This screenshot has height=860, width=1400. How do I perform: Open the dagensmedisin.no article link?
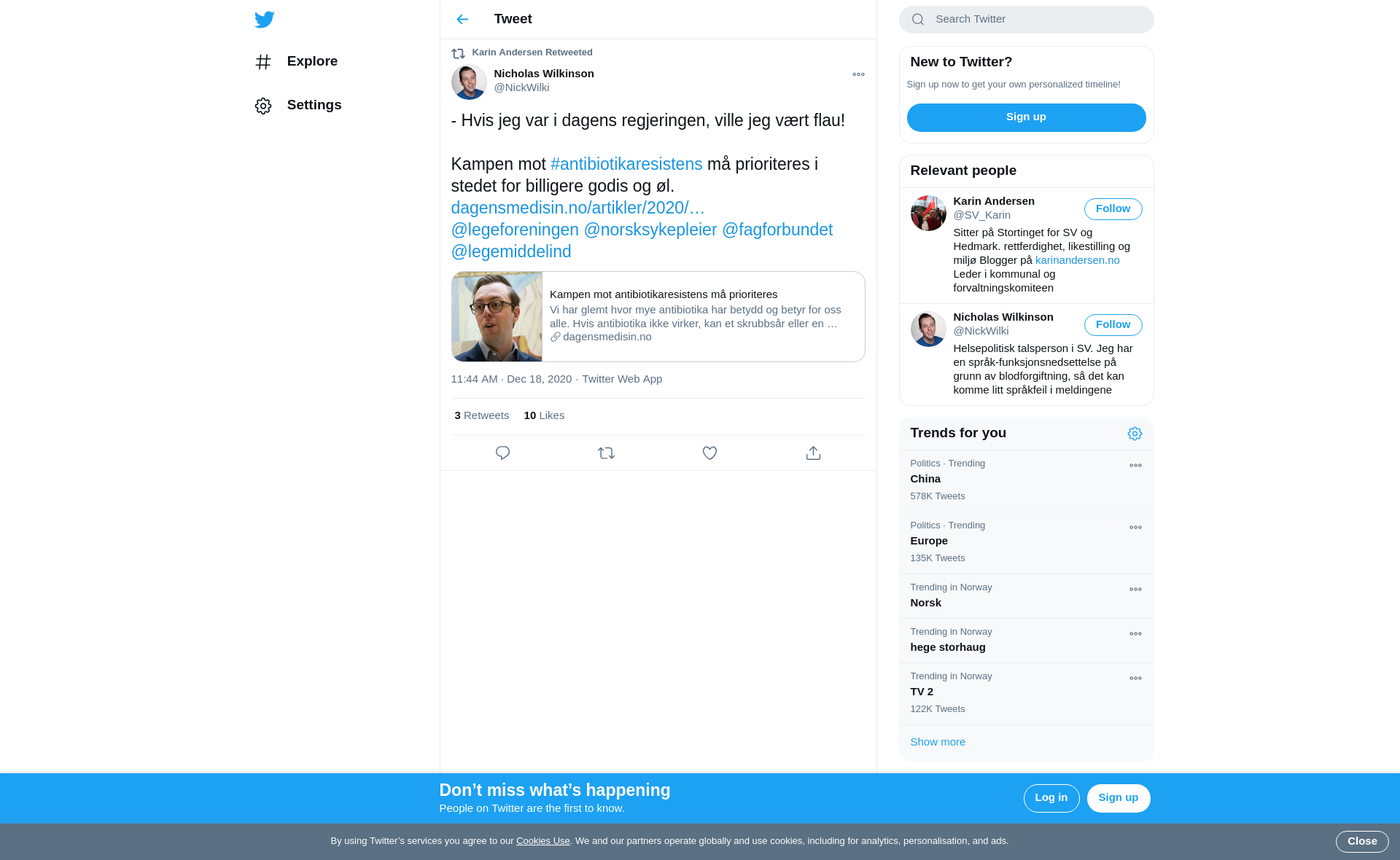coord(578,208)
